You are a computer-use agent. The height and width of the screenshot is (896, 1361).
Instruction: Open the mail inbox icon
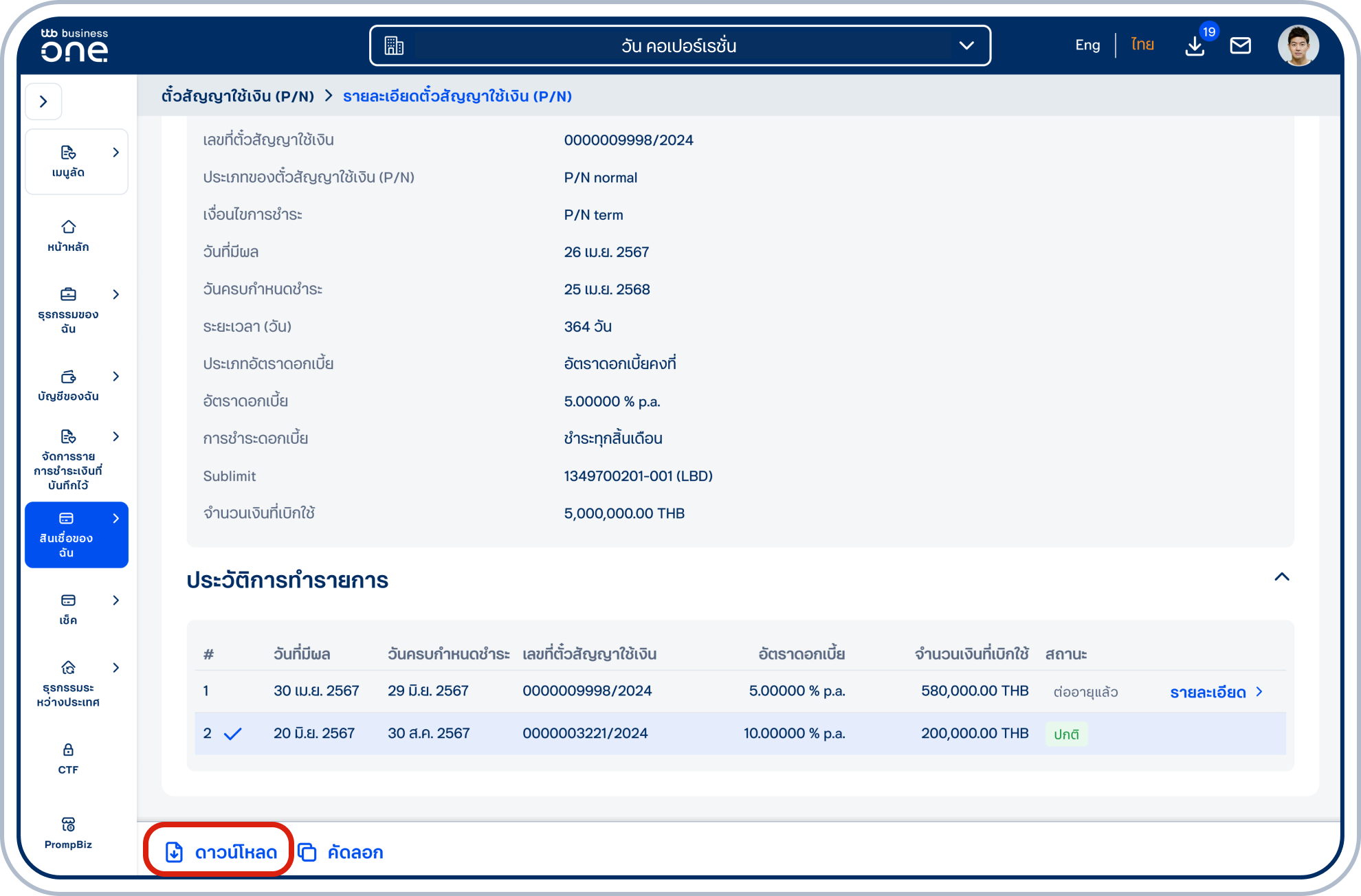1241,45
